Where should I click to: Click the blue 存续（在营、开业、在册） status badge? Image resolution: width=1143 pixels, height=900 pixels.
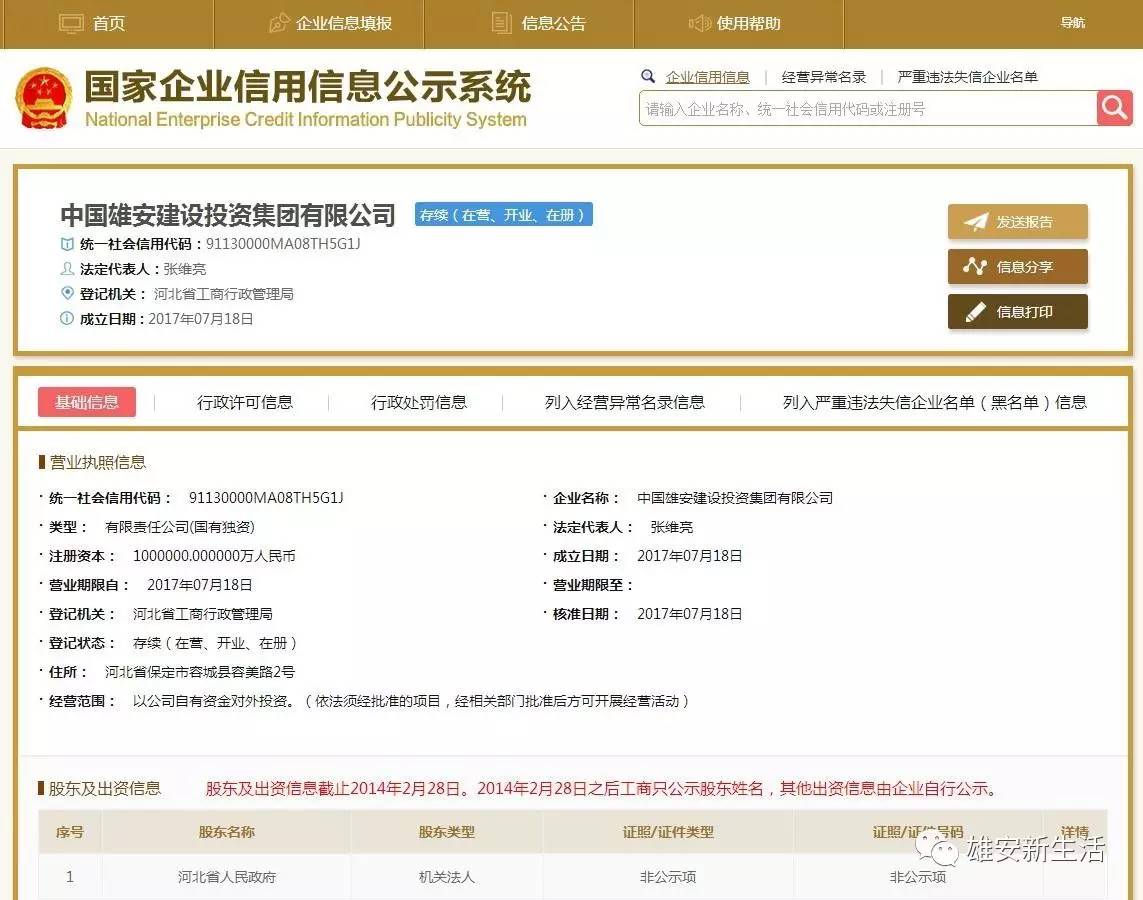click(504, 214)
